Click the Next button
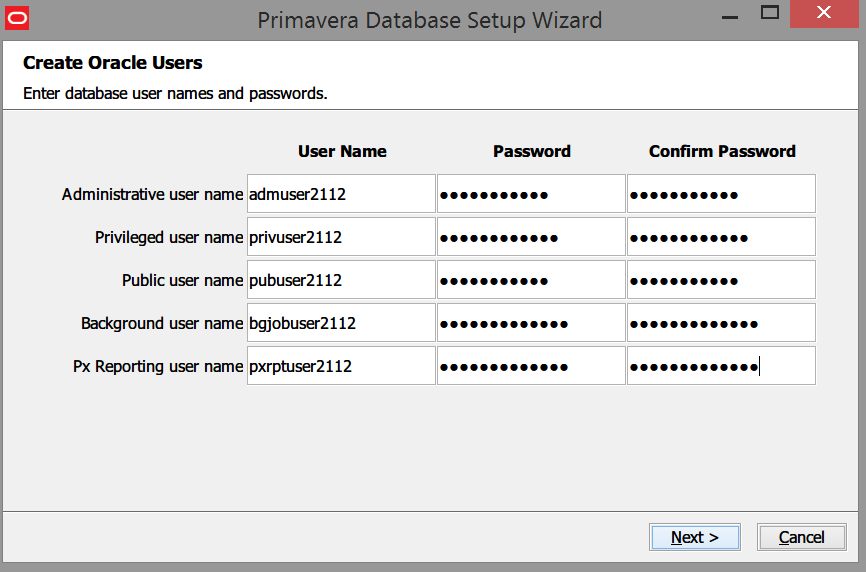This screenshot has width=866, height=572. tap(695, 537)
